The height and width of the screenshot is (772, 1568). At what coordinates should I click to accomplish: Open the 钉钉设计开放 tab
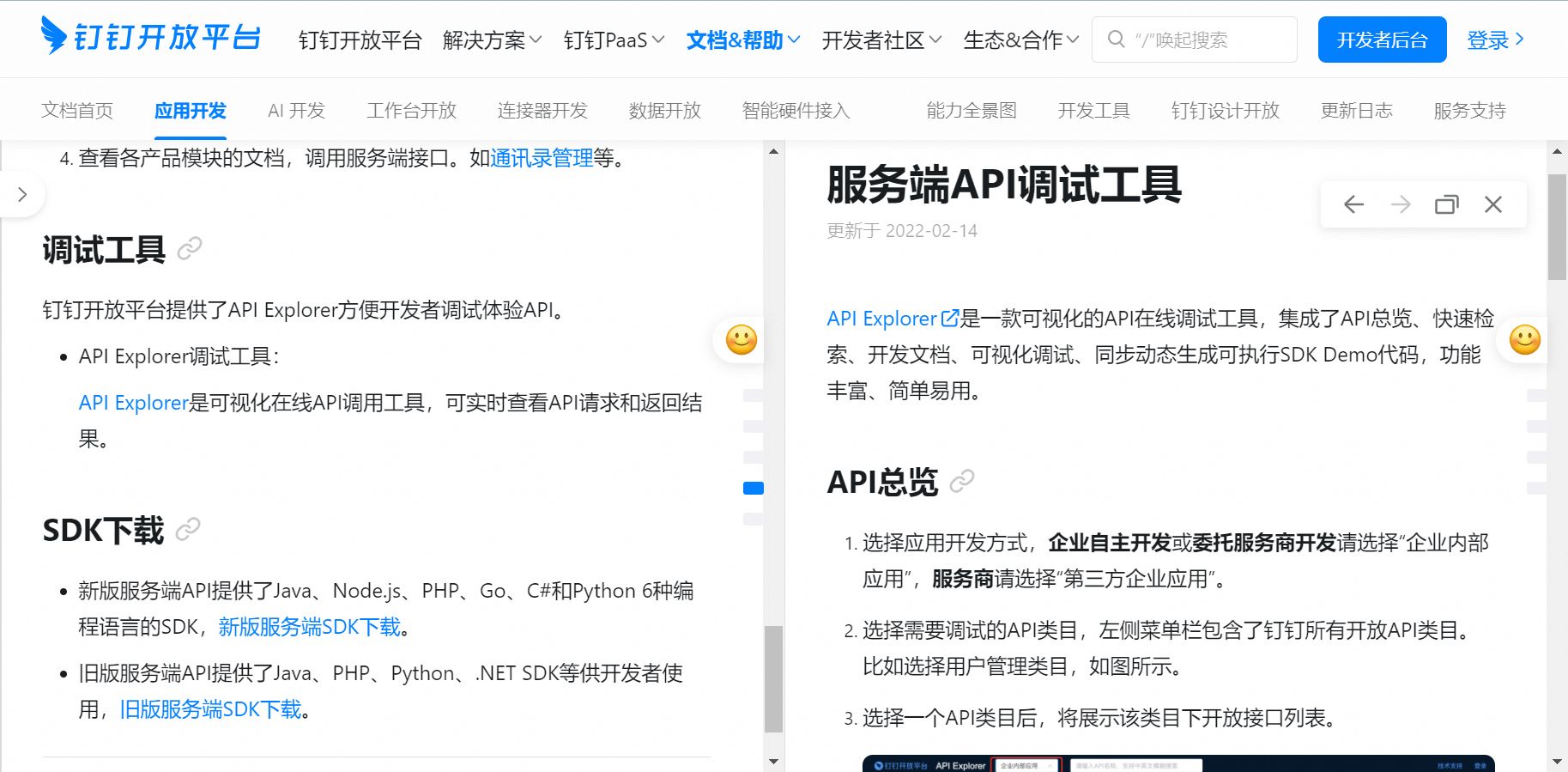1226,110
